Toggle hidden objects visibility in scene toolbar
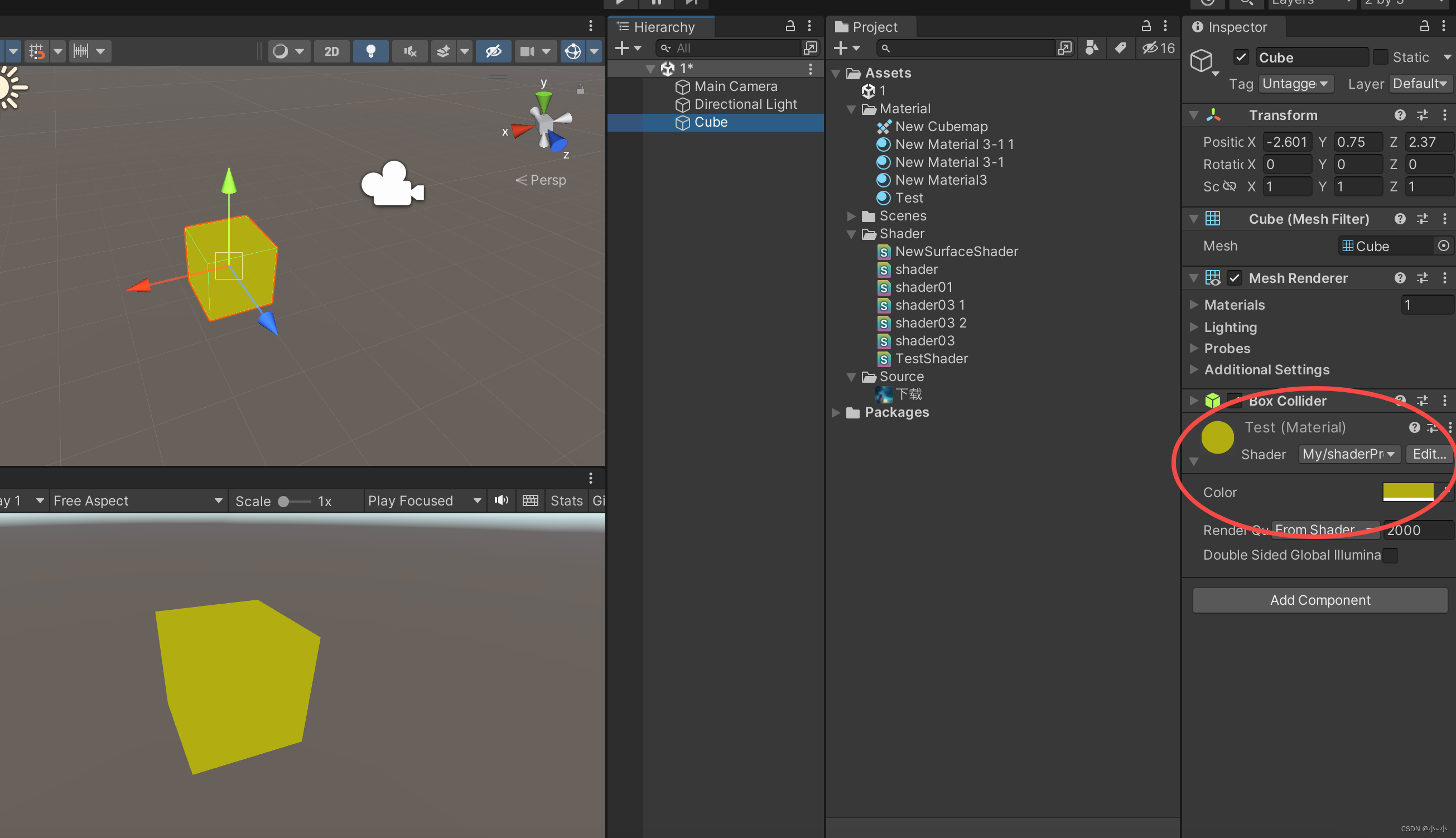Image resolution: width=1456 pixels, height=838 pixels. (493, 51)
